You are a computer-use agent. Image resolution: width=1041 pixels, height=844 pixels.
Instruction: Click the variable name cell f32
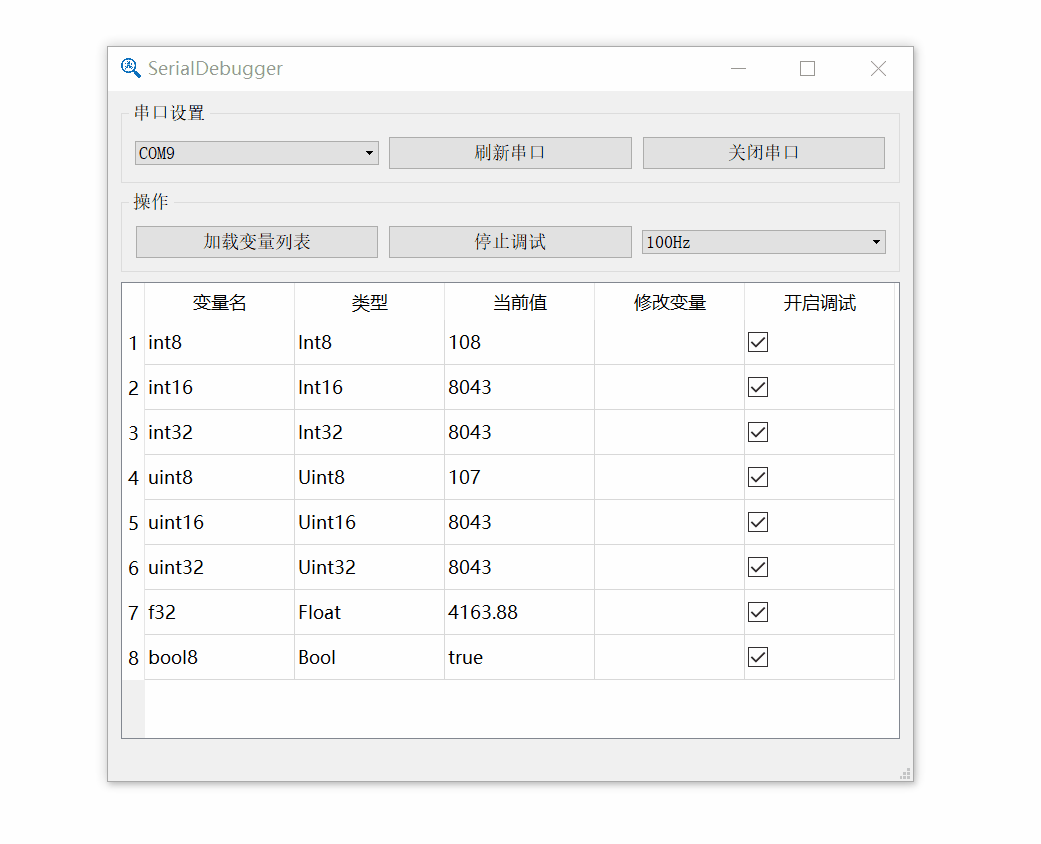[219, 612]
